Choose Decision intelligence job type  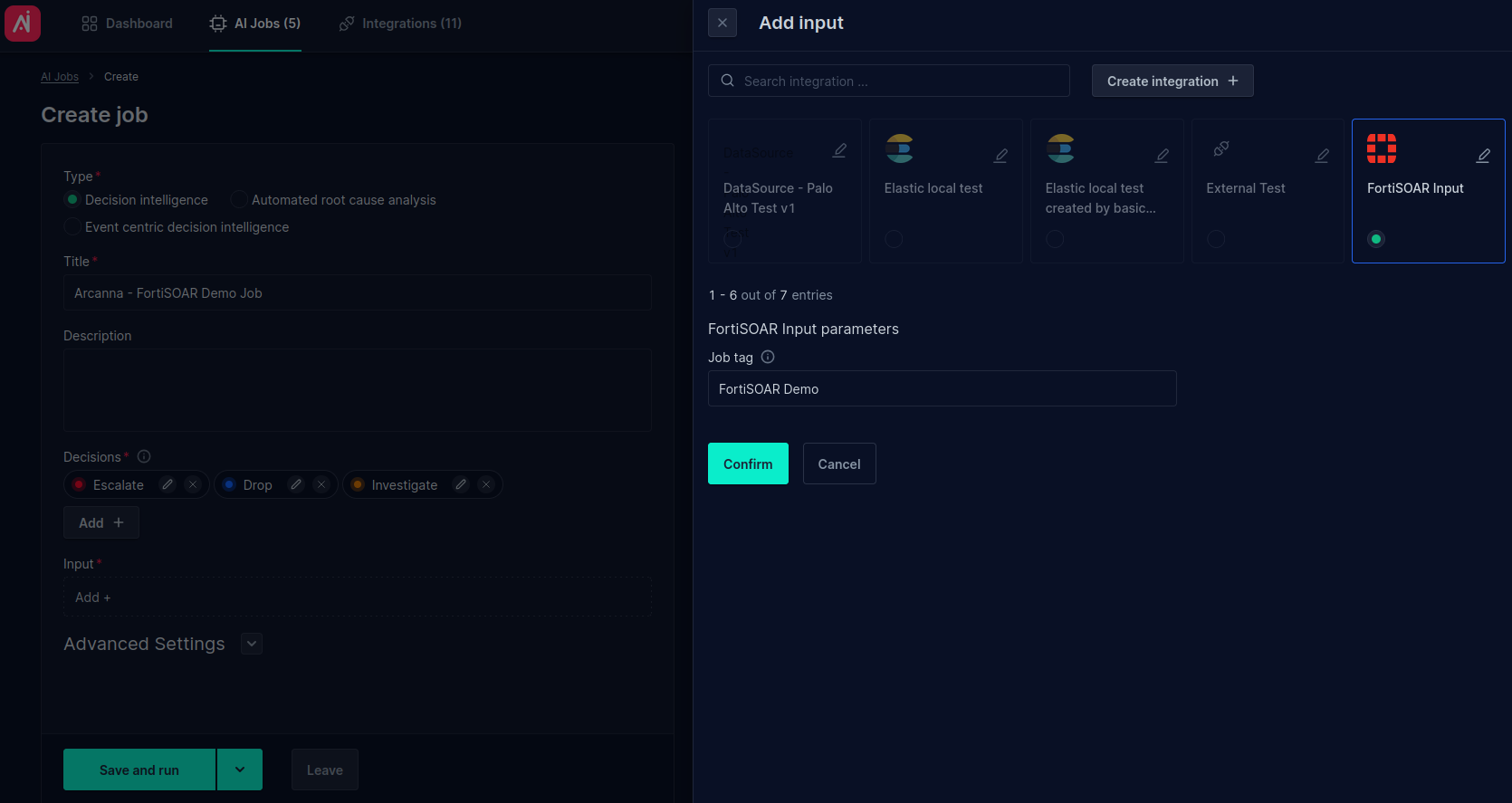[x=72, y=199]
